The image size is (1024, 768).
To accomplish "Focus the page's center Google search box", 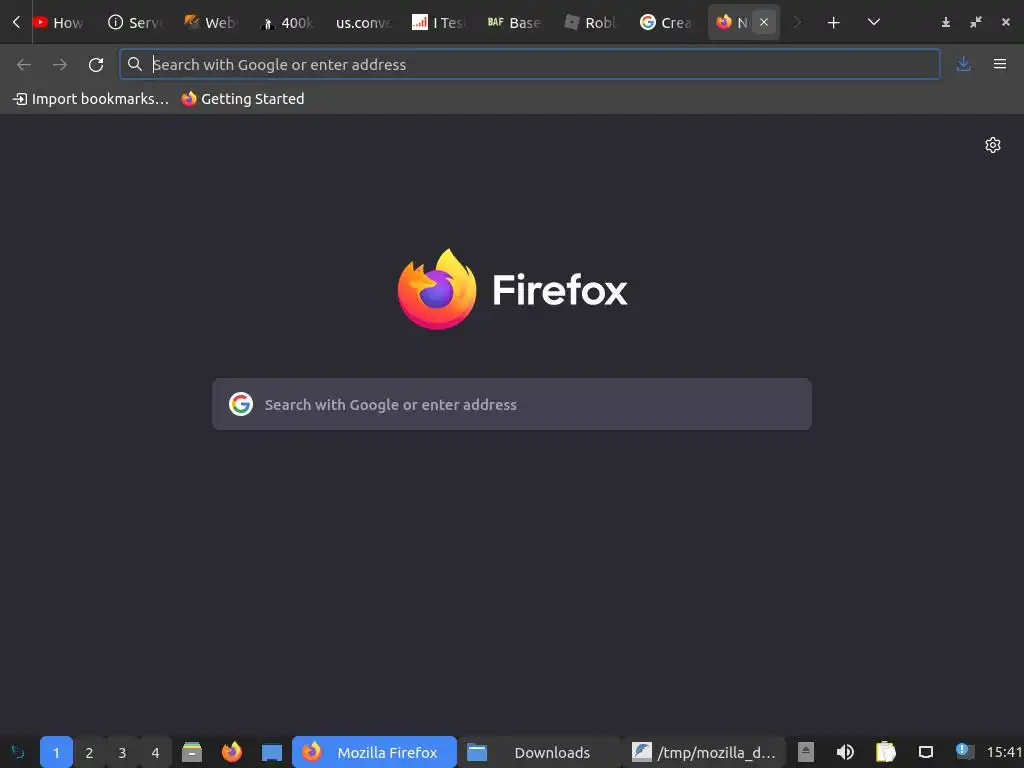I will coord(512,404).
